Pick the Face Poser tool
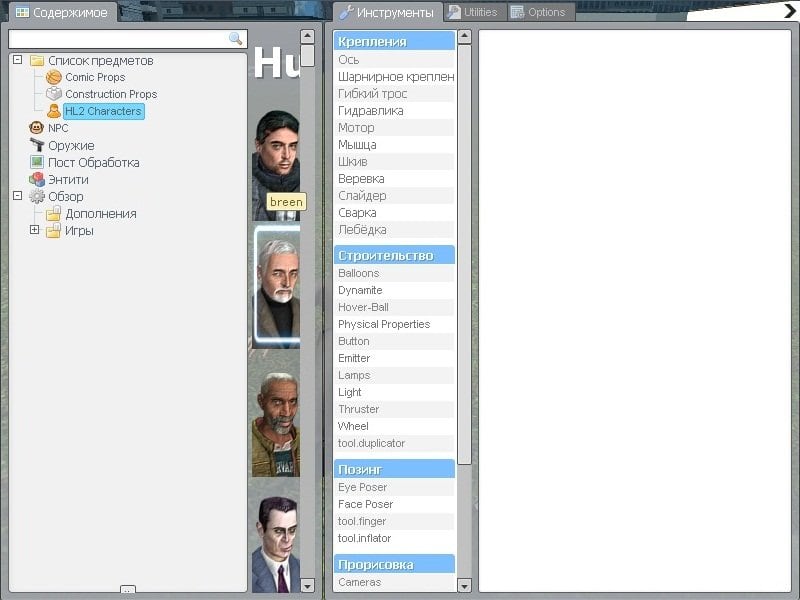Viewport: 800px width, 600px height. tap(365, 504)
